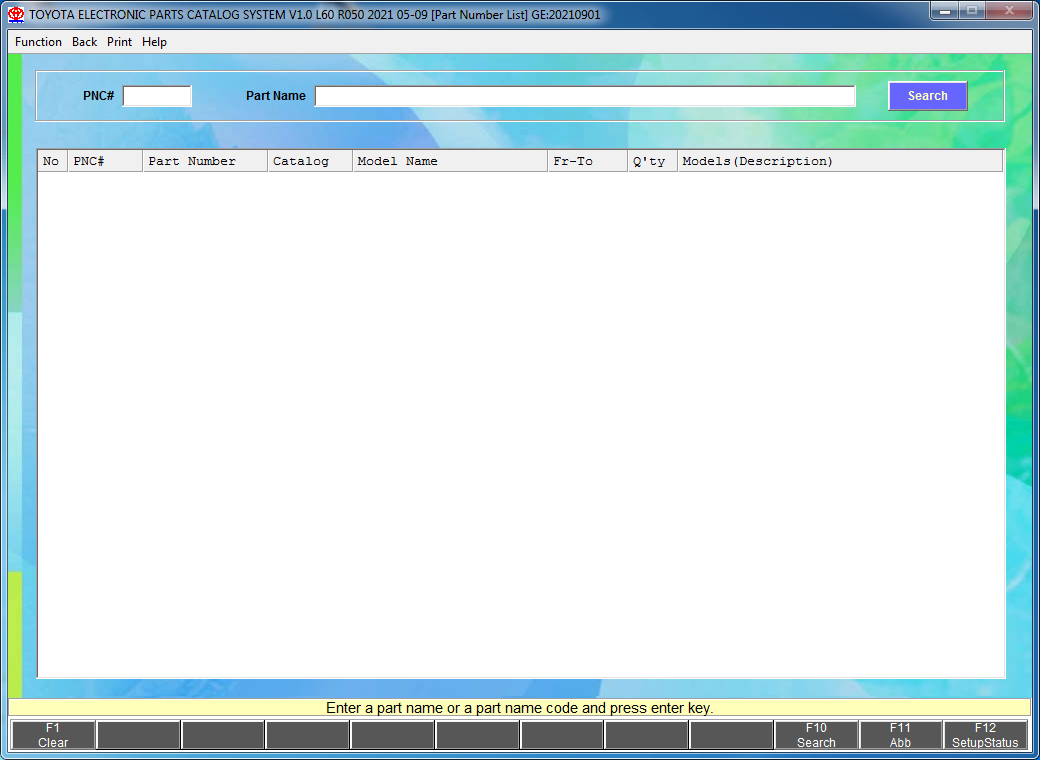Close the Toyota parts catalog window
This screenshot has width=1040, height=760.
(x=1009, y=11)
